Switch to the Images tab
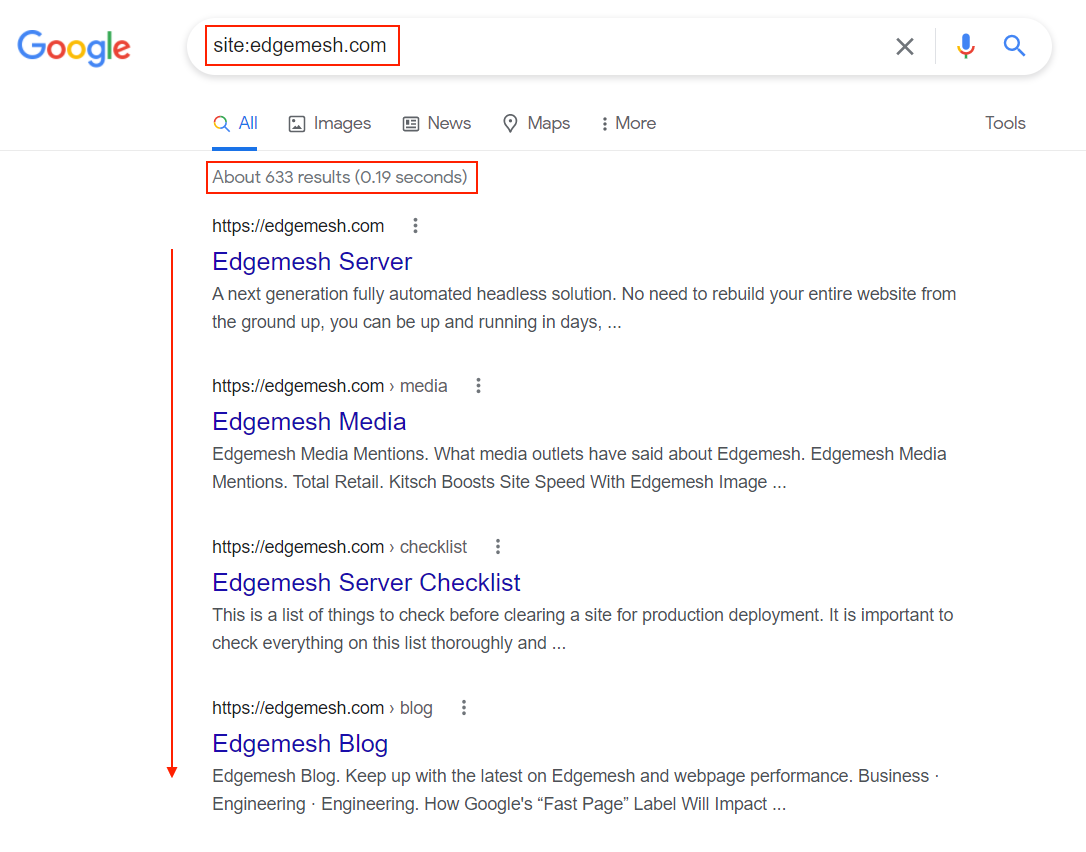 (x=330, y=123)
